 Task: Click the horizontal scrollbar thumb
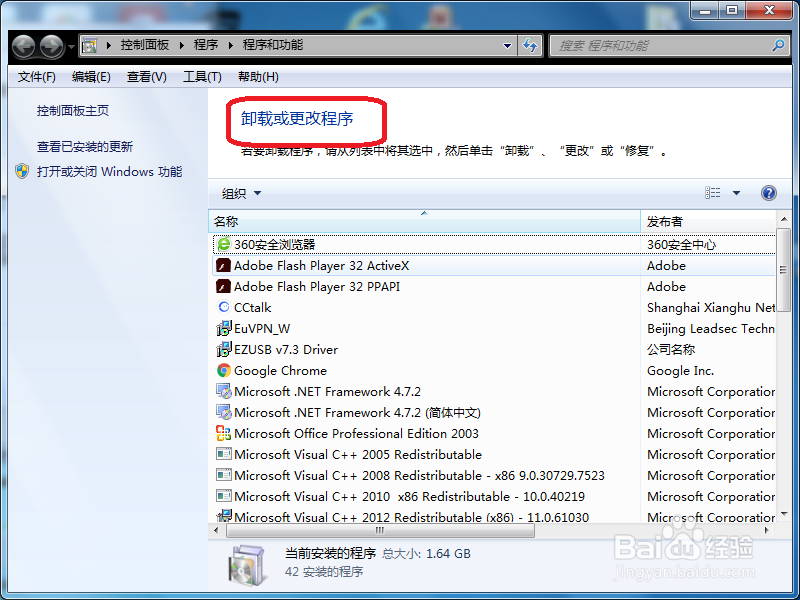(x=380, y=531)
